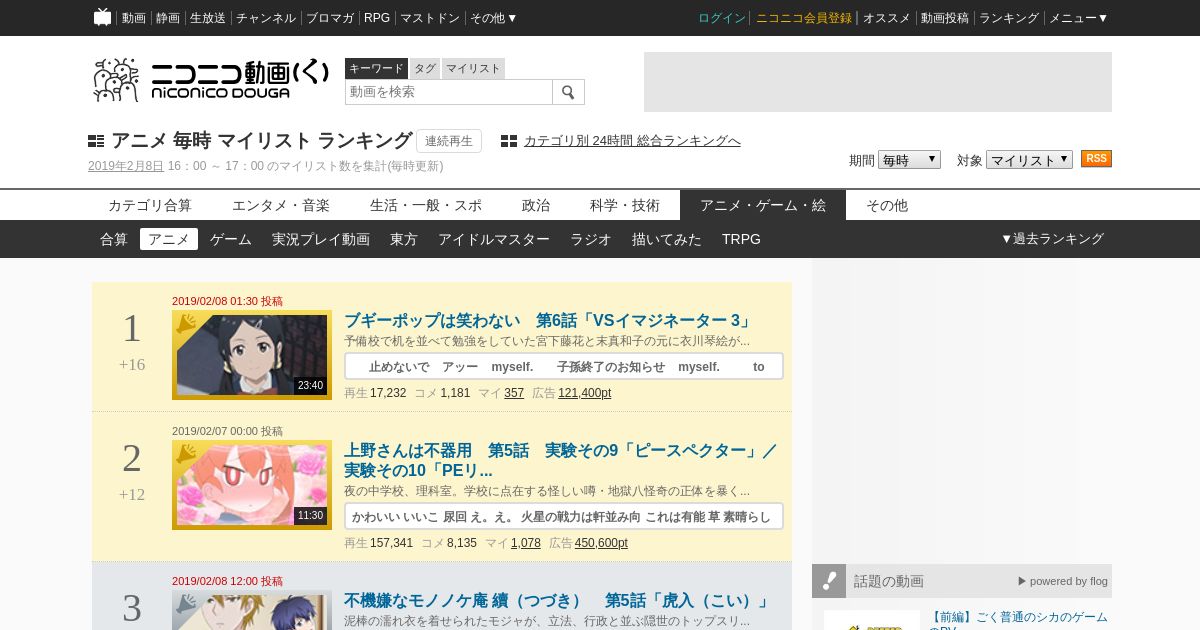Open the RPG link in top bar
Image resolution: width=1200 pixels, height=630 pixels.
point(377,18)
